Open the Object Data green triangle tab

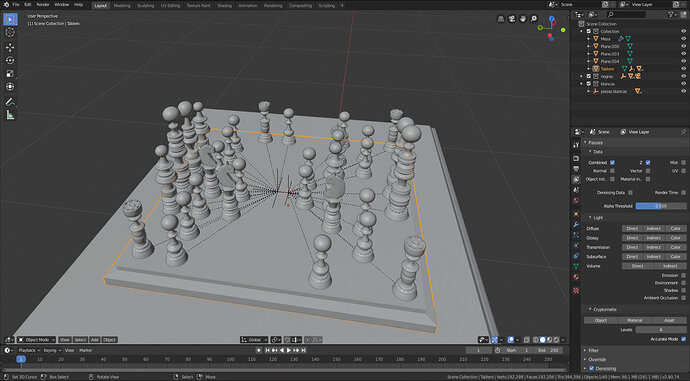coord(576,266)
